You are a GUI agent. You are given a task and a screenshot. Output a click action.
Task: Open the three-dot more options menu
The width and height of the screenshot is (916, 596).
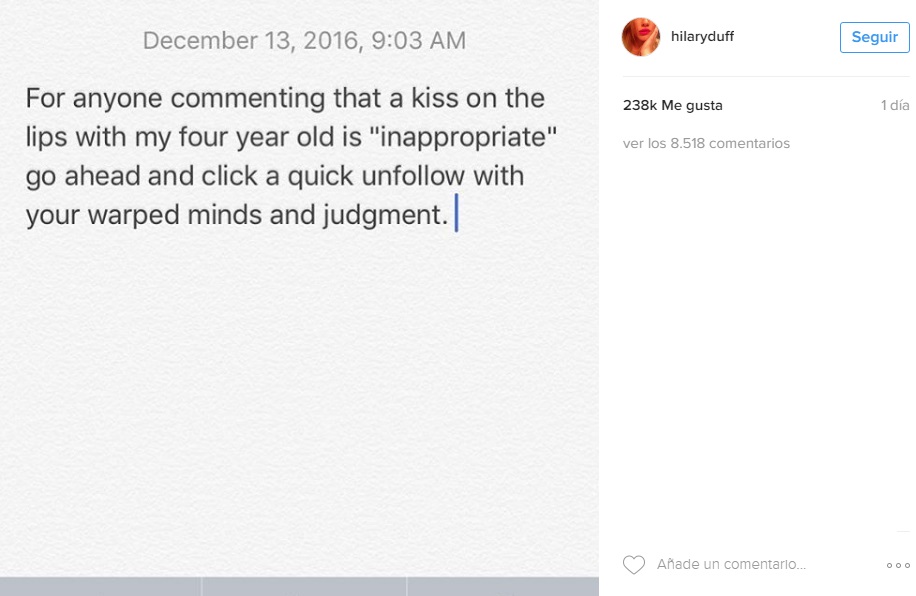pyautogui.click(x=897, y=565)
